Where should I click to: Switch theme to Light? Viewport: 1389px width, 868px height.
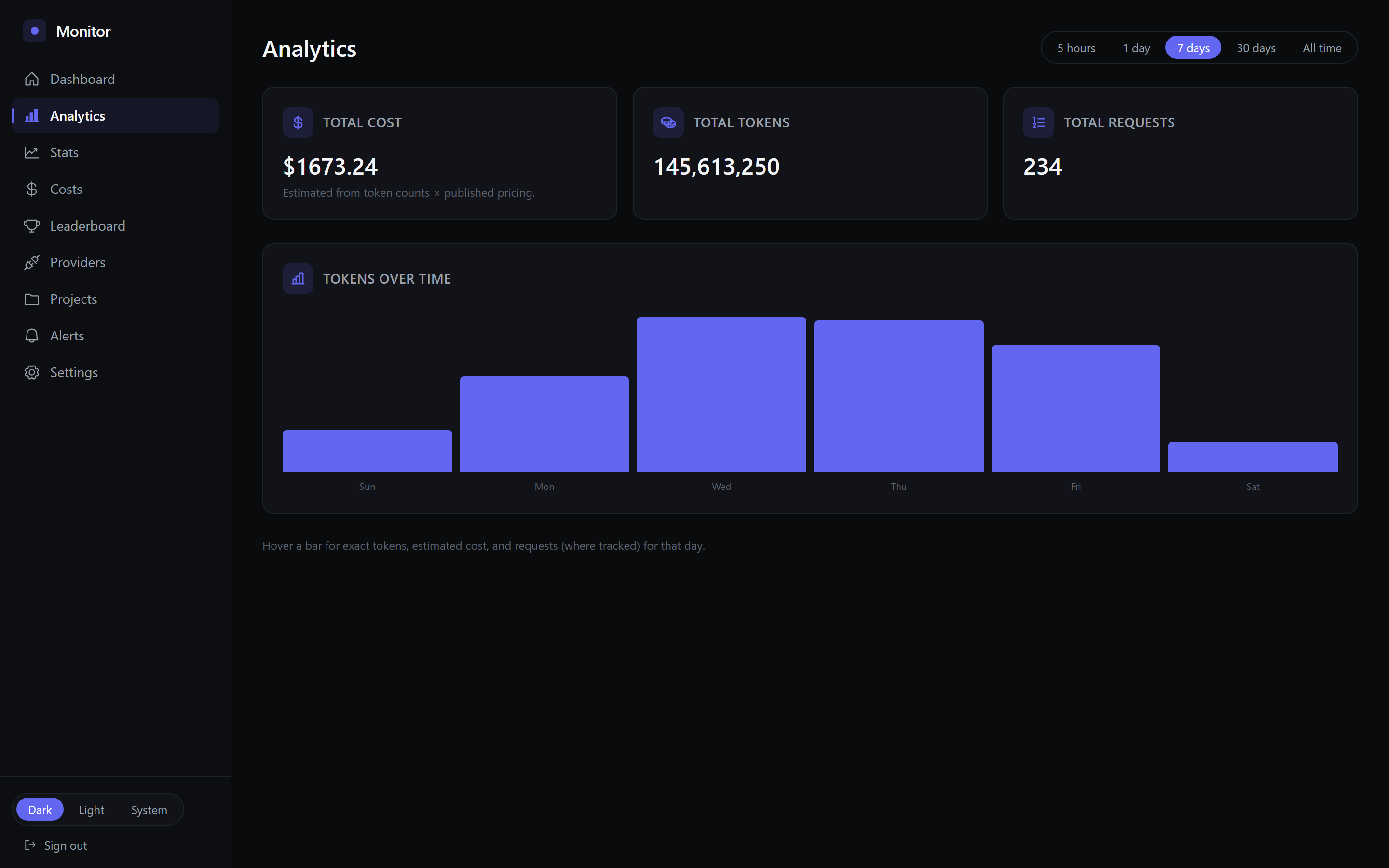pos(91,810)
